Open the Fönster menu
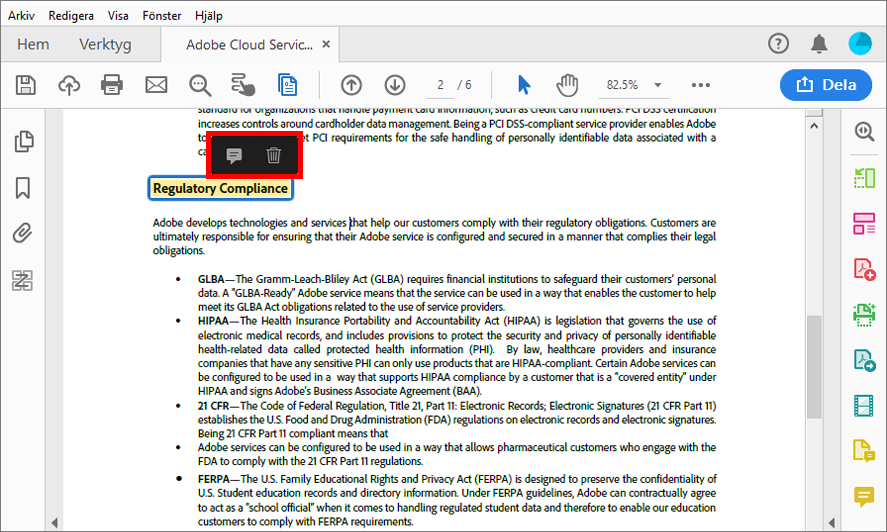The width and height of the screenshot is (887, 532). (x=162, y=15)
